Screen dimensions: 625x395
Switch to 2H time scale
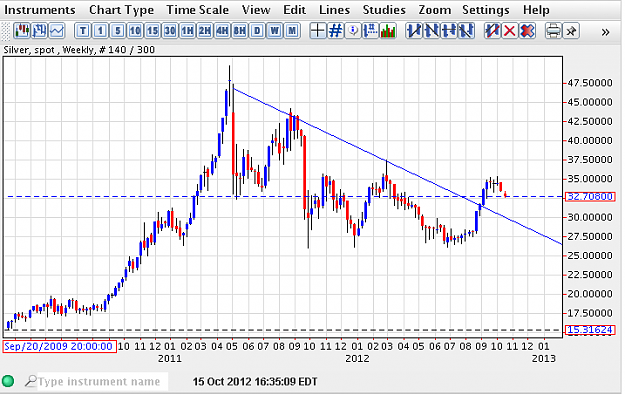click(205, 31)
